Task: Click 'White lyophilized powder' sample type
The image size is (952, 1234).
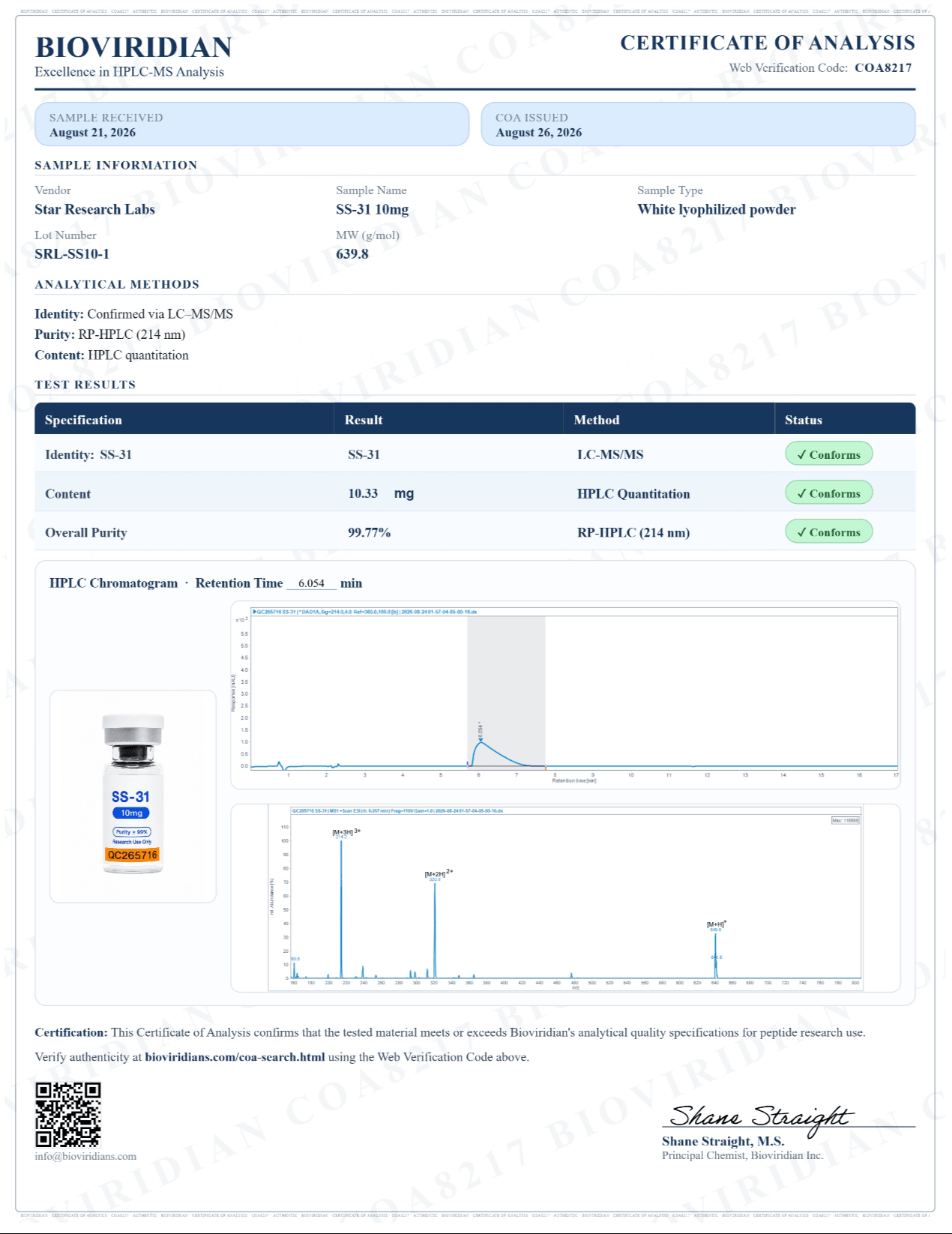Action: point(717,209)
